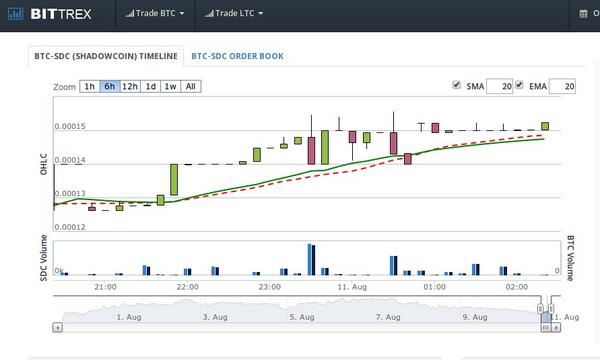Click the BITTREX brand name text
This screenshot has height=360, width=600.
click(x=61, y=14)
